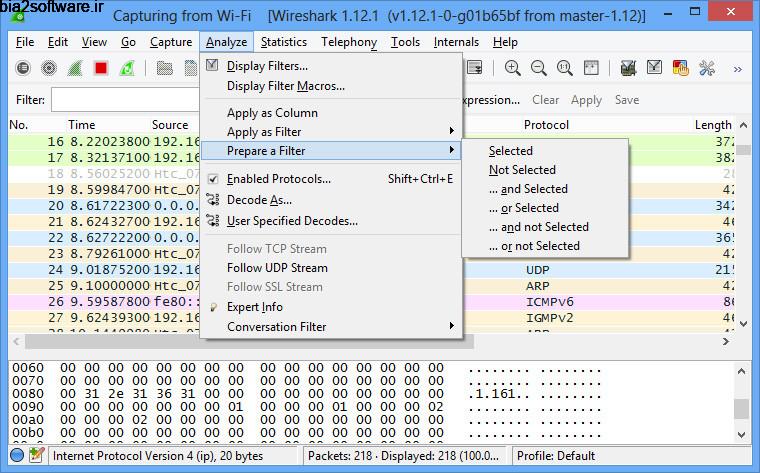This screenshot has width=760, height=473.
Task: Open capture options toolbar icon
Action: [x=48, y=68]
